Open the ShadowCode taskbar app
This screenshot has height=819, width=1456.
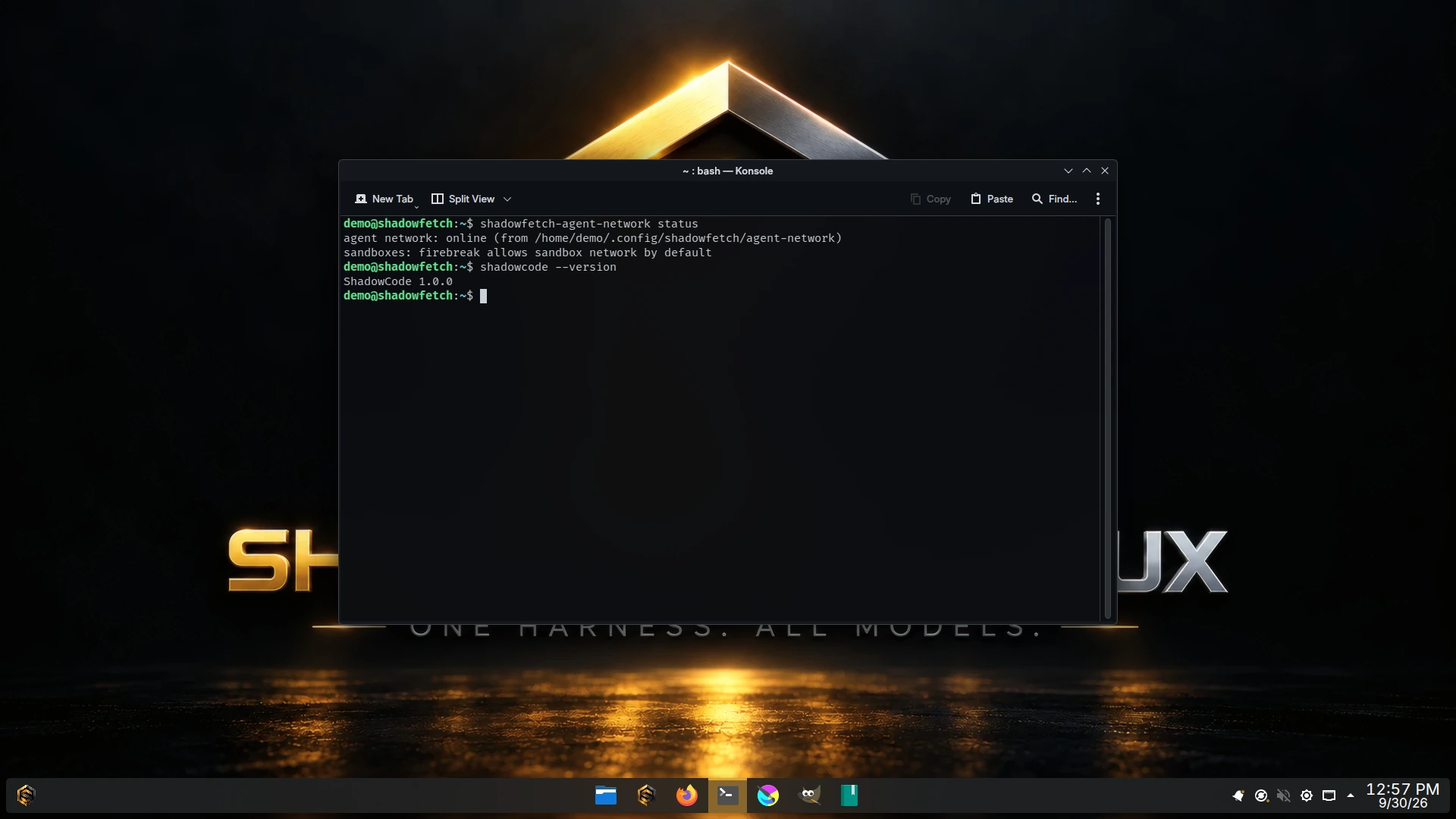coord(647,795)
